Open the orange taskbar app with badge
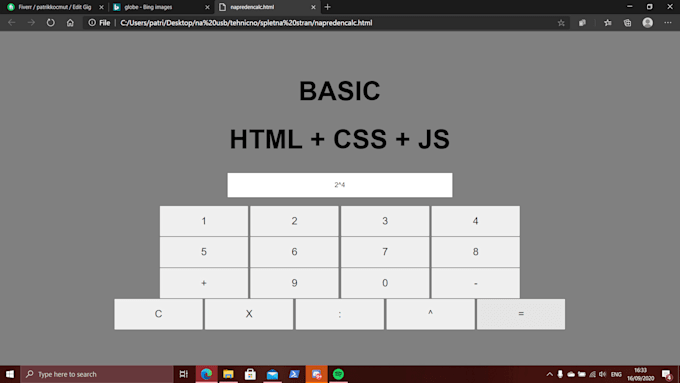 pyautogui.click(x=317, y=374)
